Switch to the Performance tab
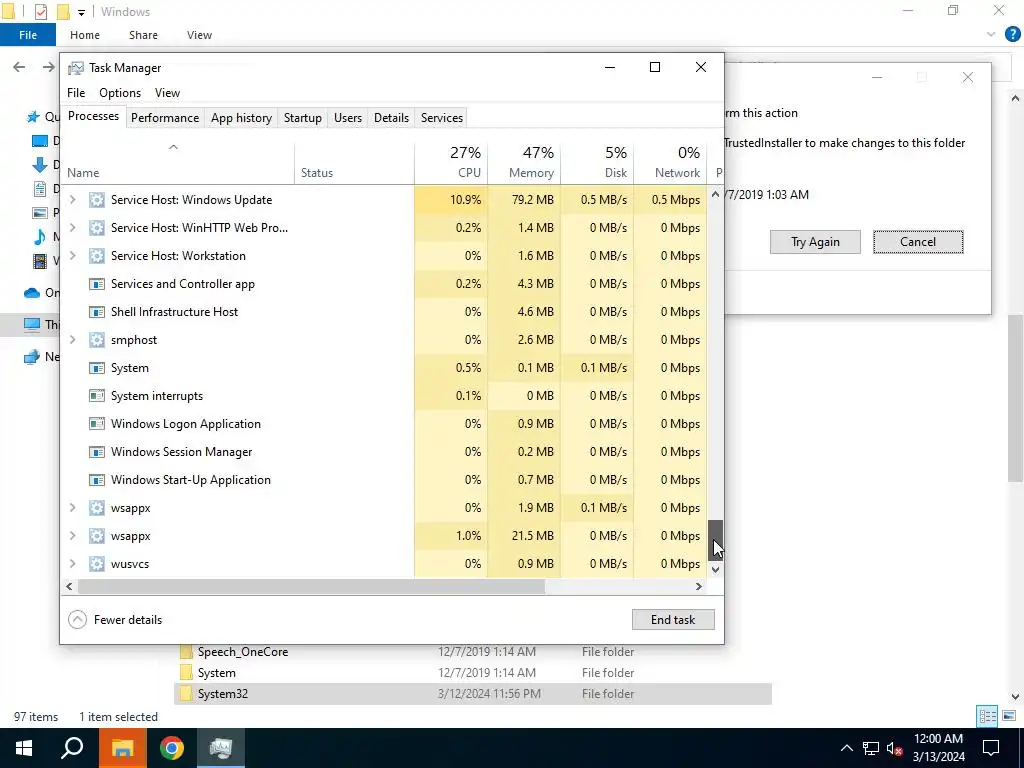Viewport: 1024px width, 768px height. click(165, 118)
